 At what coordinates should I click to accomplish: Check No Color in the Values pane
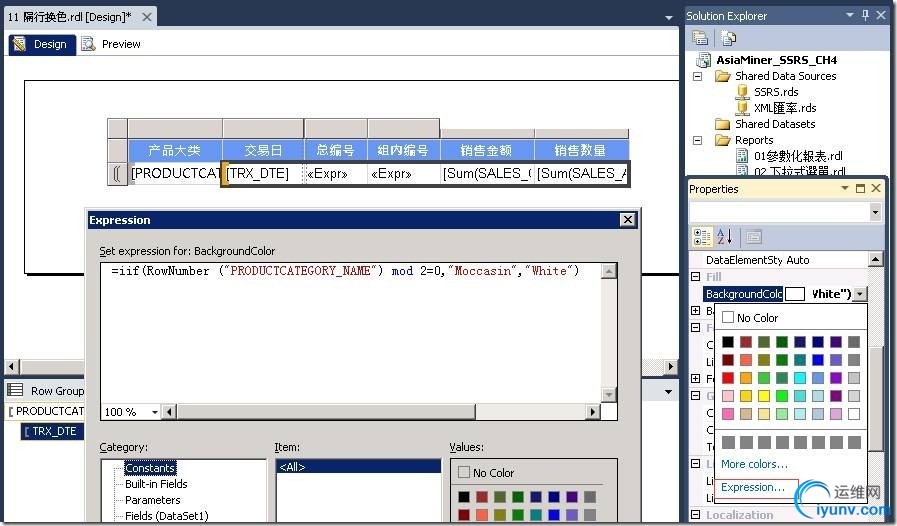[x=464, y=472]
